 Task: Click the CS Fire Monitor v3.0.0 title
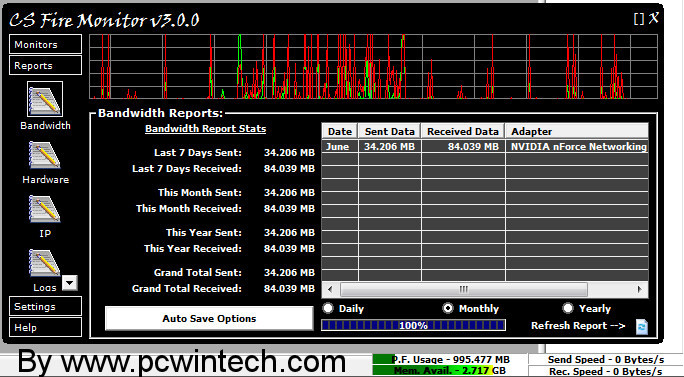coord(104,20)
